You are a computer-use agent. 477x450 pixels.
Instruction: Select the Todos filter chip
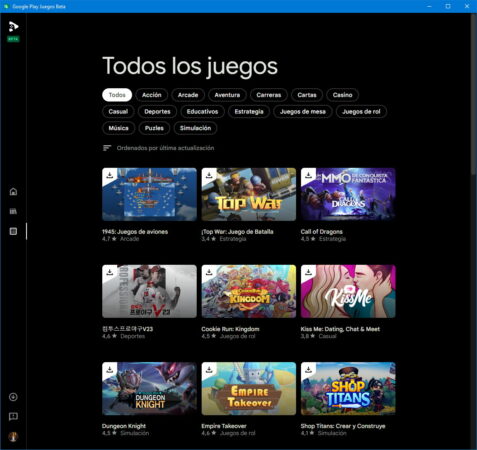click(117, 95)
